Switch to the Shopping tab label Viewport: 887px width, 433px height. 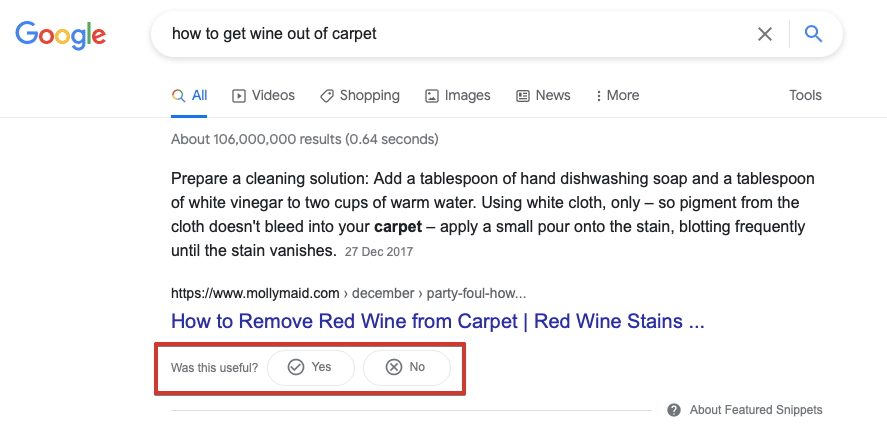[x=369, y=96]
